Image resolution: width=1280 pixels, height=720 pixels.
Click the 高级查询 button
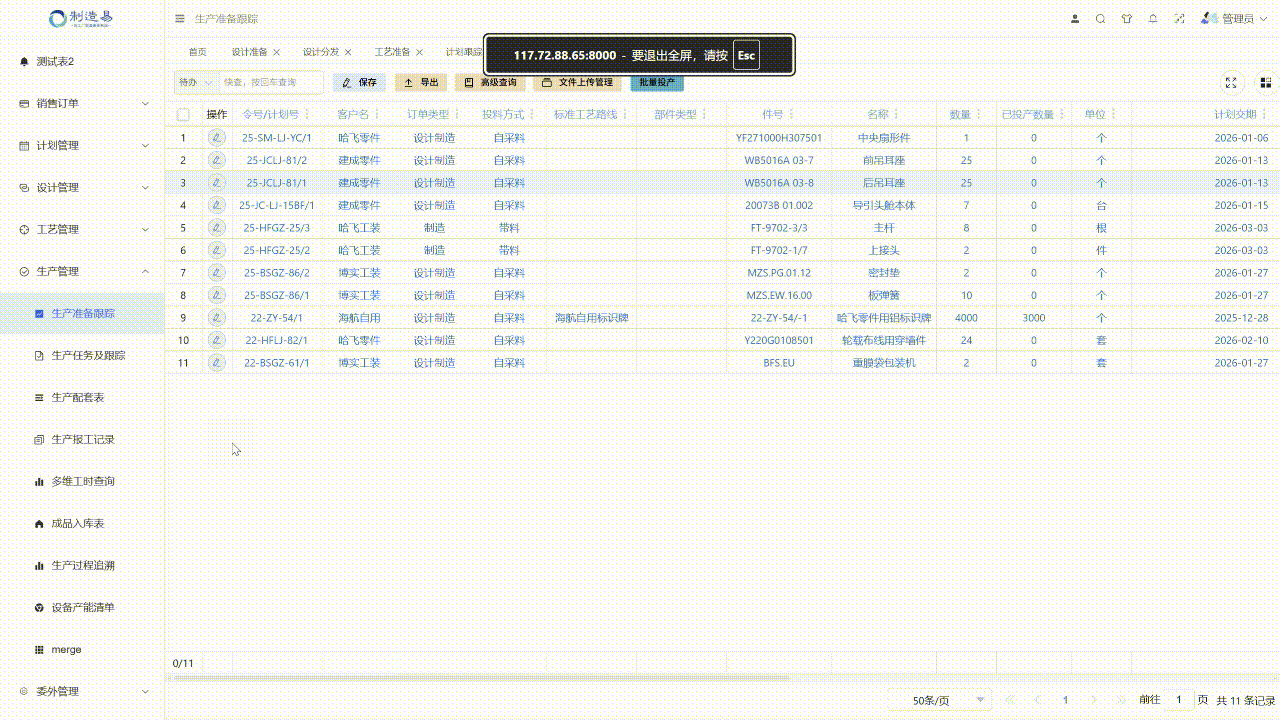tap(491, 82)
